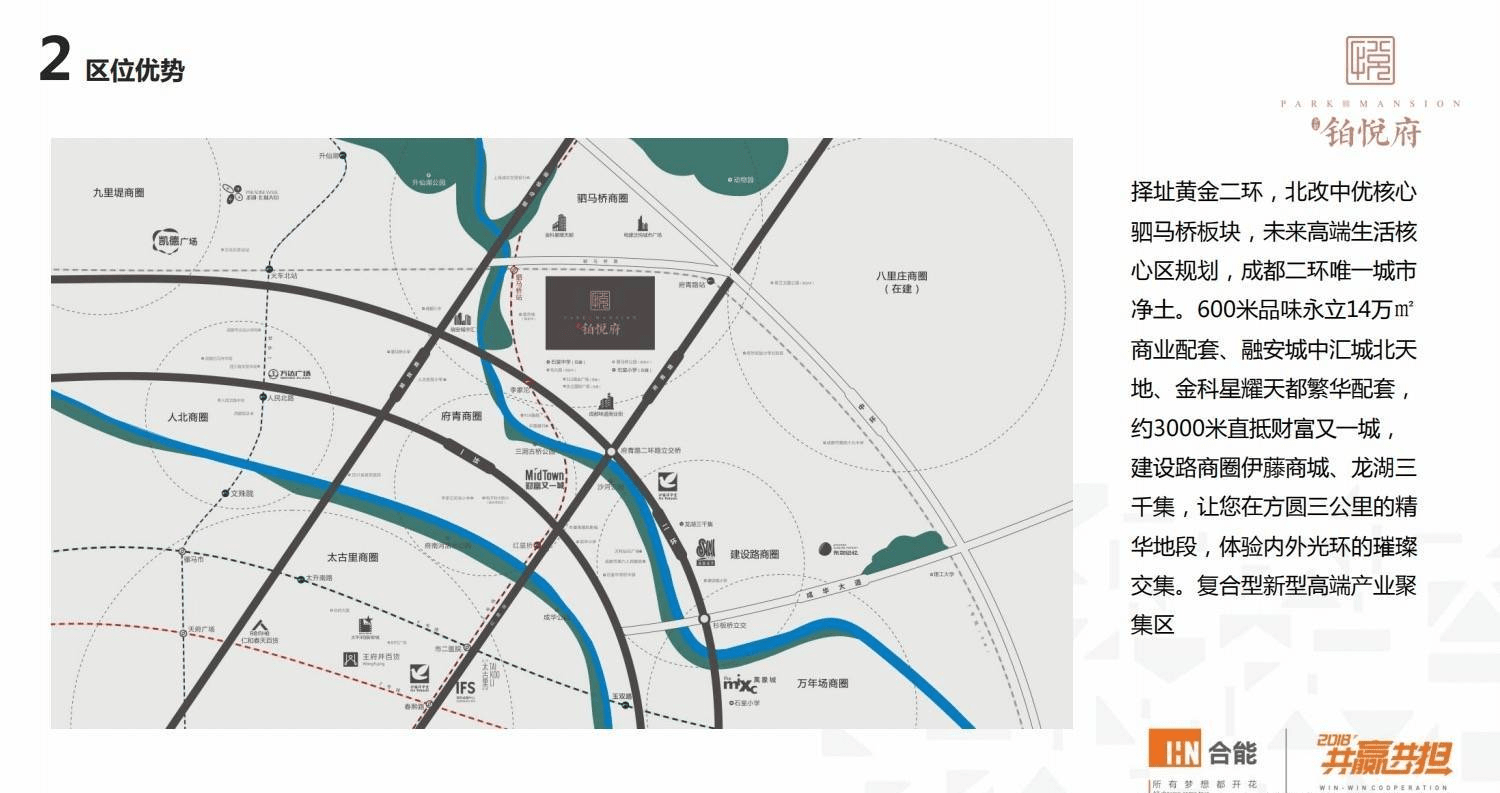The image size is (1500, 793).
Task: Click the text line 约3000米直抵财富又一城
Action: (x=1264, y=429)
